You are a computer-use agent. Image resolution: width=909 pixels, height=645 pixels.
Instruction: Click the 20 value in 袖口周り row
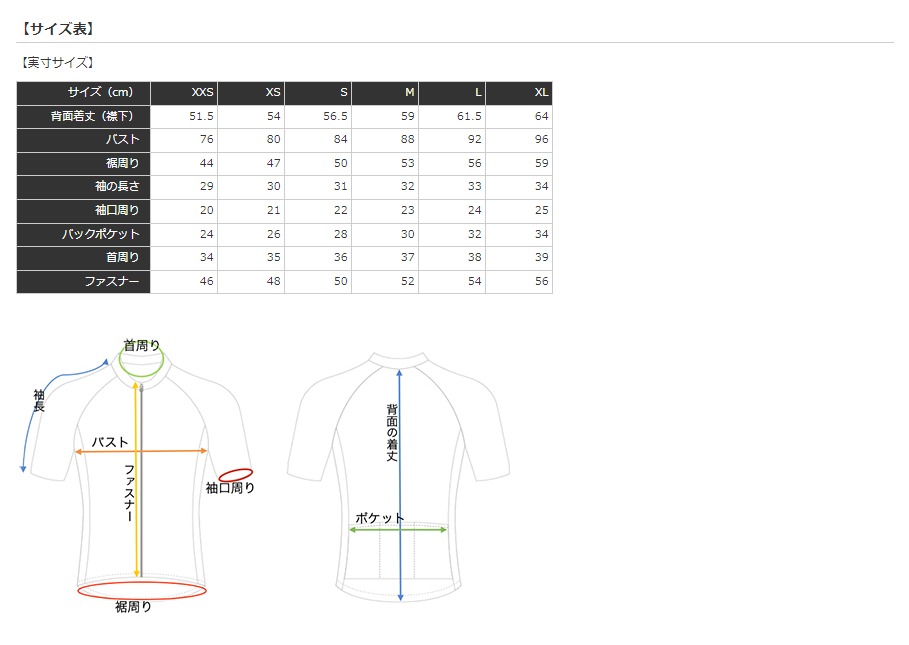point(206,210)
